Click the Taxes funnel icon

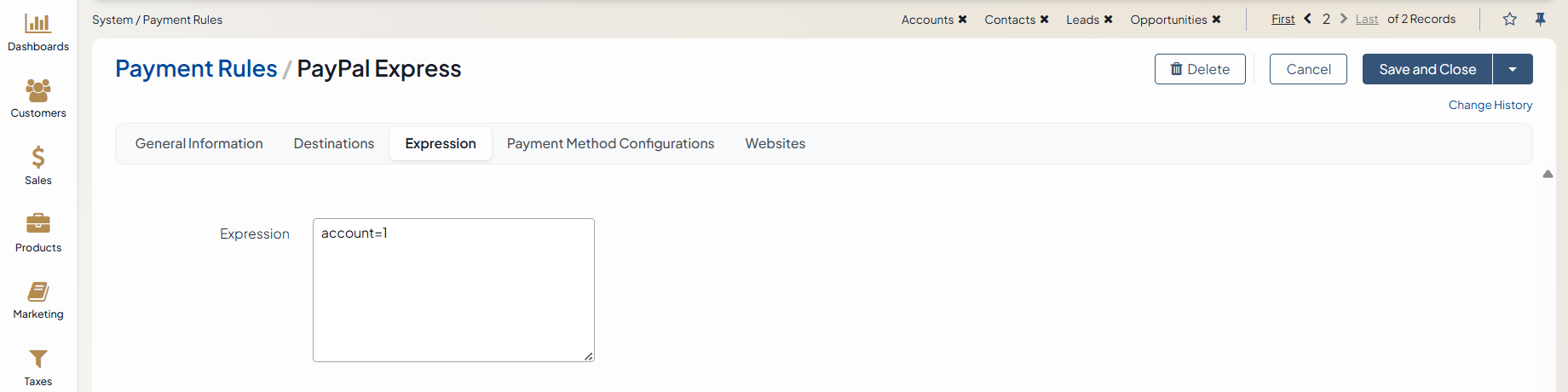[37, 359]
